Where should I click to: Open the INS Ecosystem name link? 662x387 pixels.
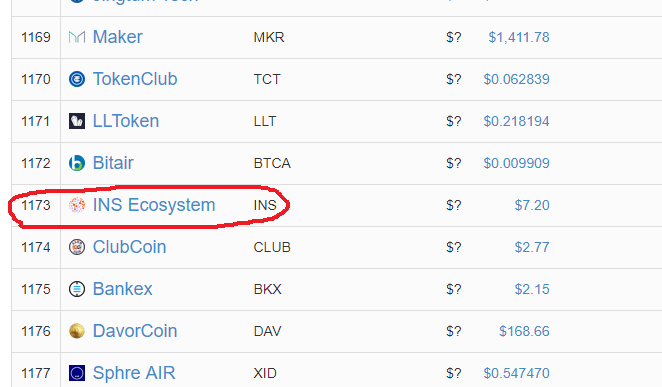[154, 205]
